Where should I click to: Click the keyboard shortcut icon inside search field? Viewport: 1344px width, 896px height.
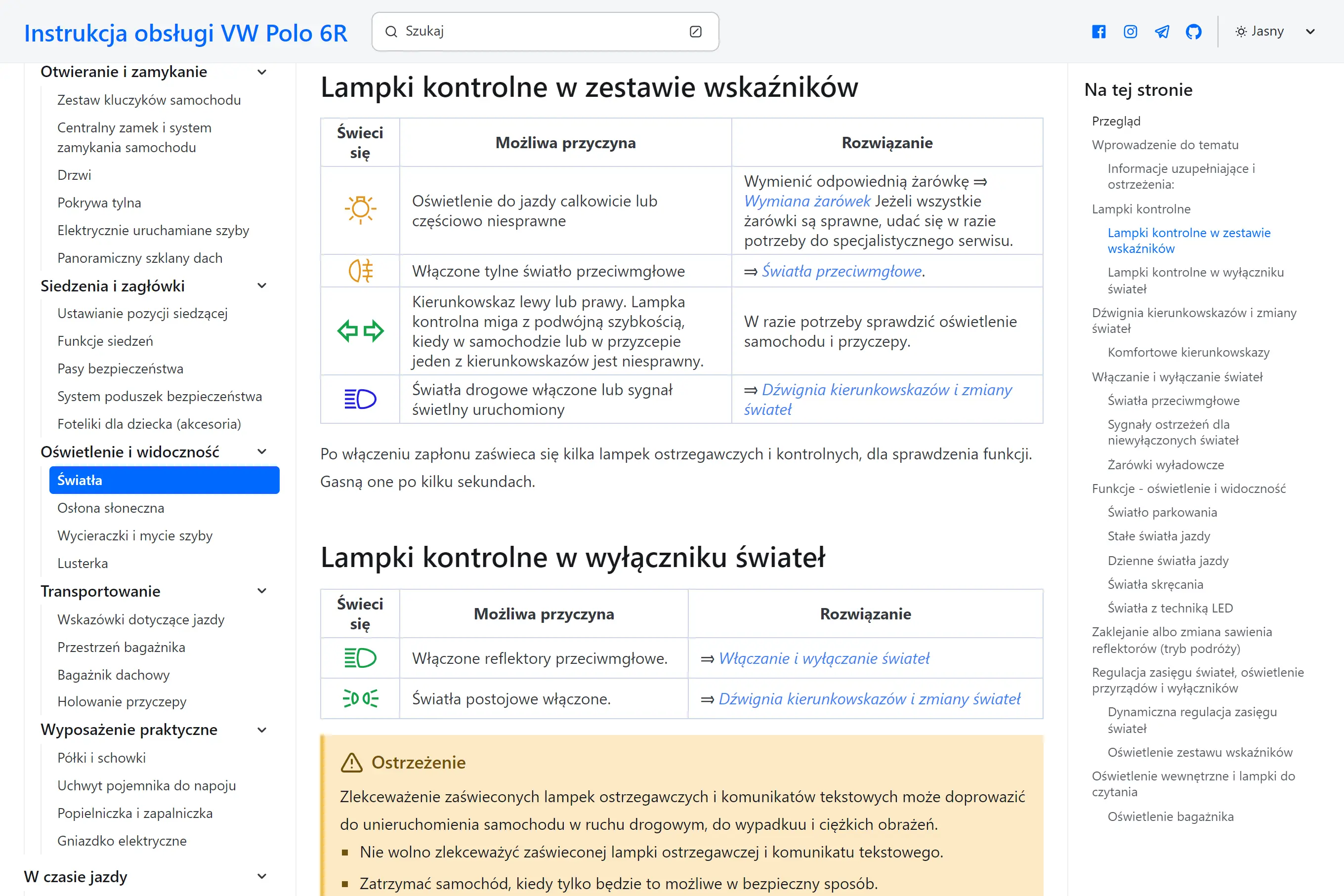tap(695, 32)
